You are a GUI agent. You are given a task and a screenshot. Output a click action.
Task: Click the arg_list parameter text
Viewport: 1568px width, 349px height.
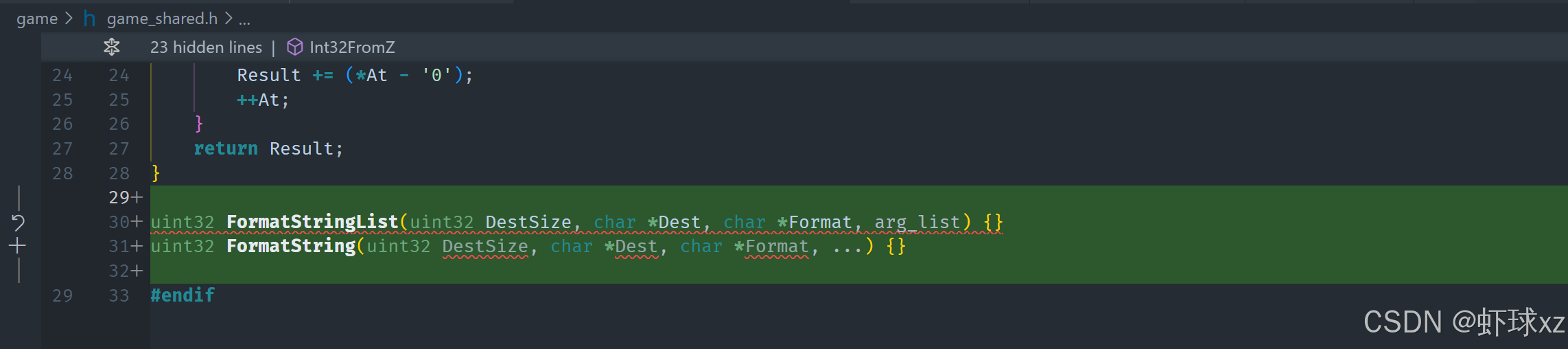point(917,222)
